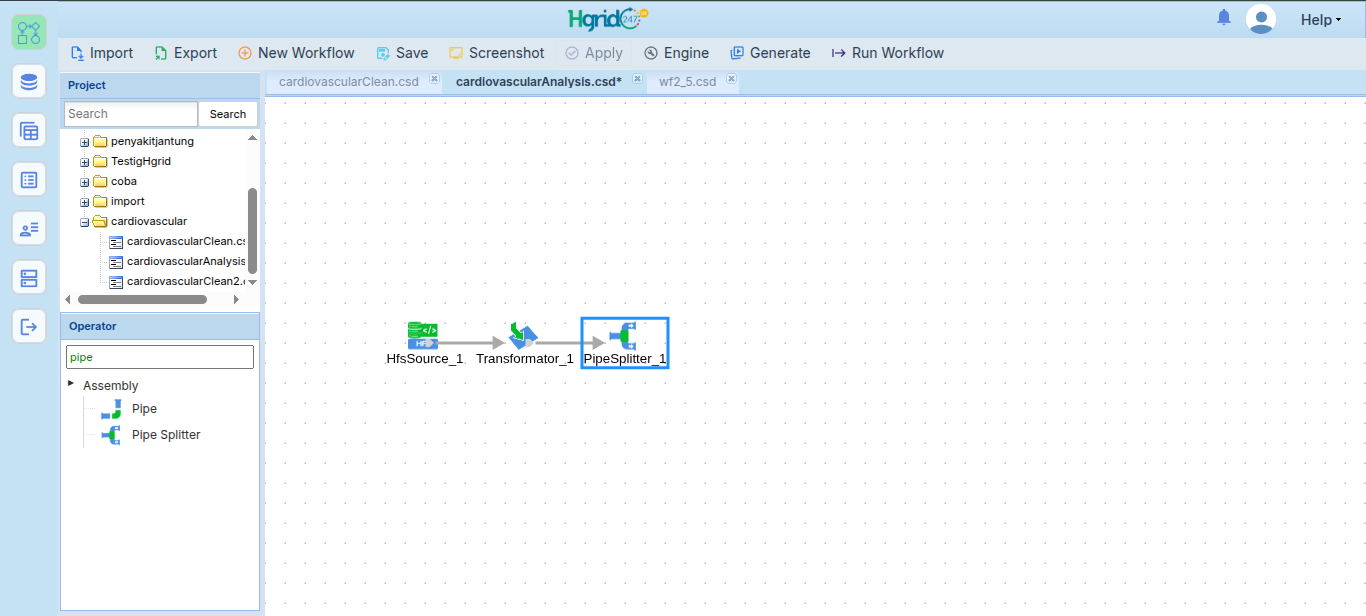
Task: Expand the import folder
Action: pyautogui.click(x=85, y=202)
